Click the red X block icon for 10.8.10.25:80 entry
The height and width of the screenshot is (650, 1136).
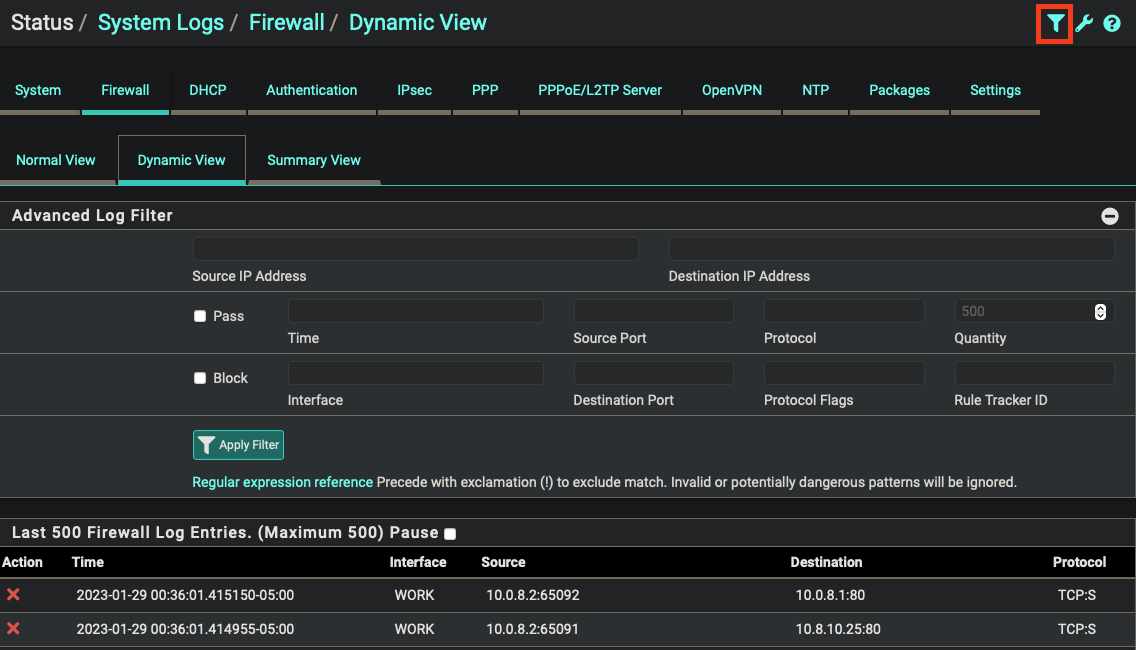click(13, 629)
